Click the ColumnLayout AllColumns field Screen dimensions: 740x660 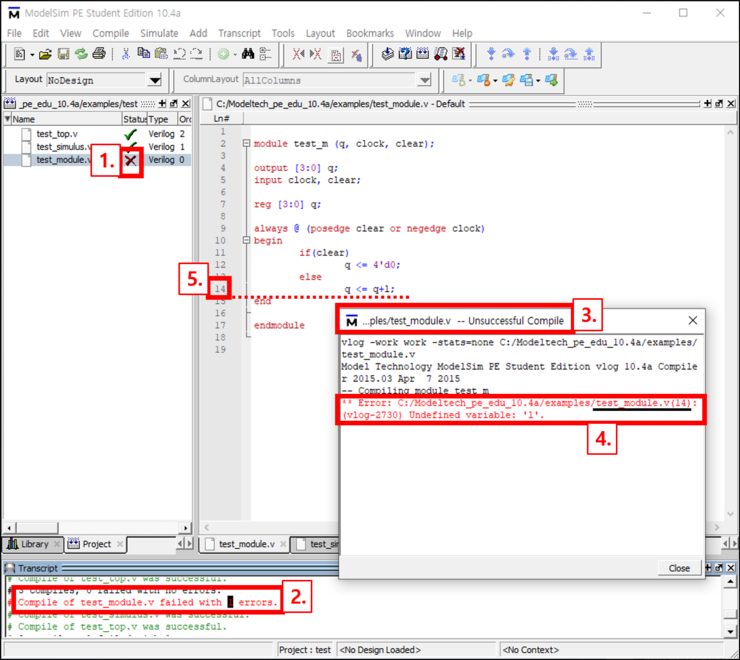(x=330, y=81)
